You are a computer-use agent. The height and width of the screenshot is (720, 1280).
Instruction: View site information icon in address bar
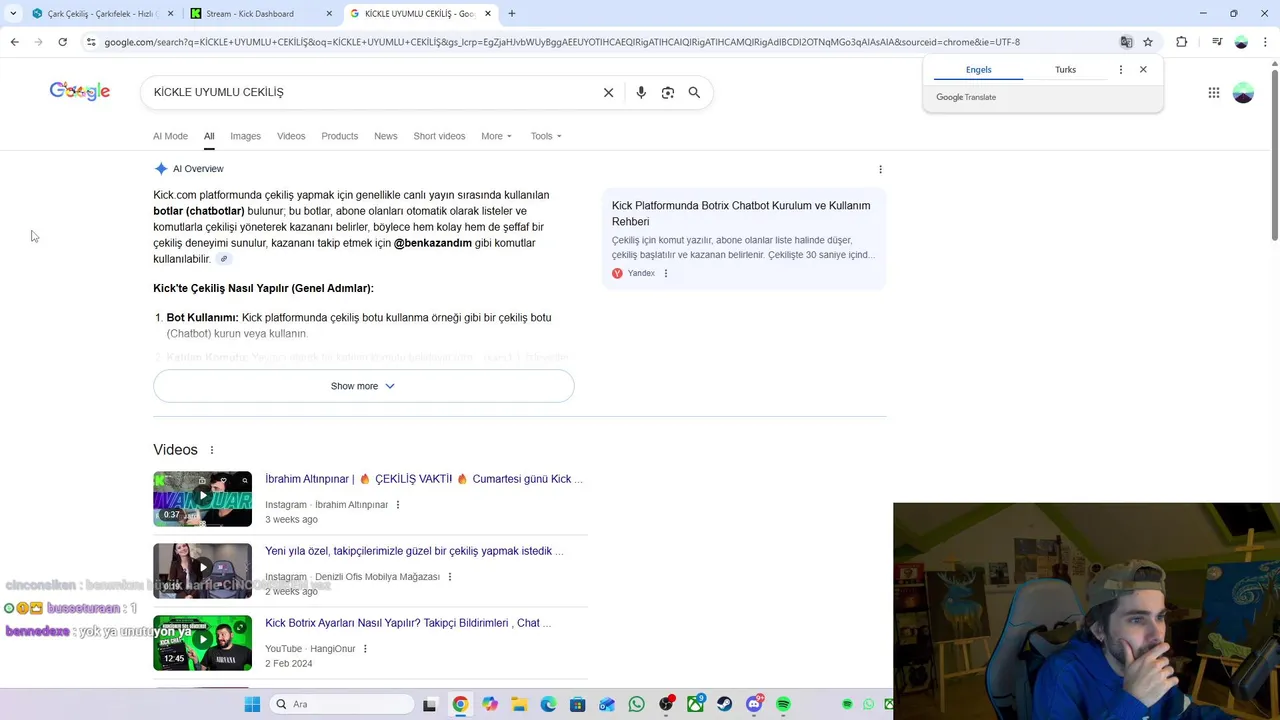coord(91,42)
